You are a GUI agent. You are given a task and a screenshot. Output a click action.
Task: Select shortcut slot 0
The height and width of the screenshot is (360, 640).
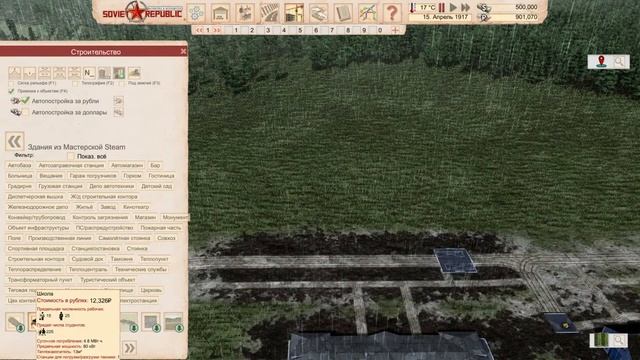(x=380, y=30)
